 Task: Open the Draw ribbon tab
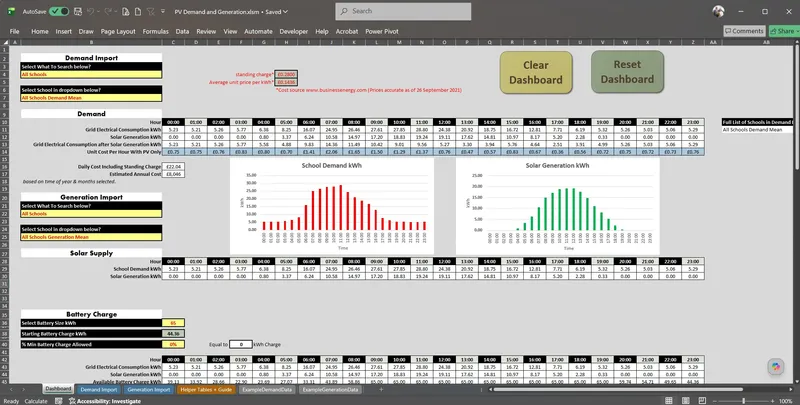(86, 31)
